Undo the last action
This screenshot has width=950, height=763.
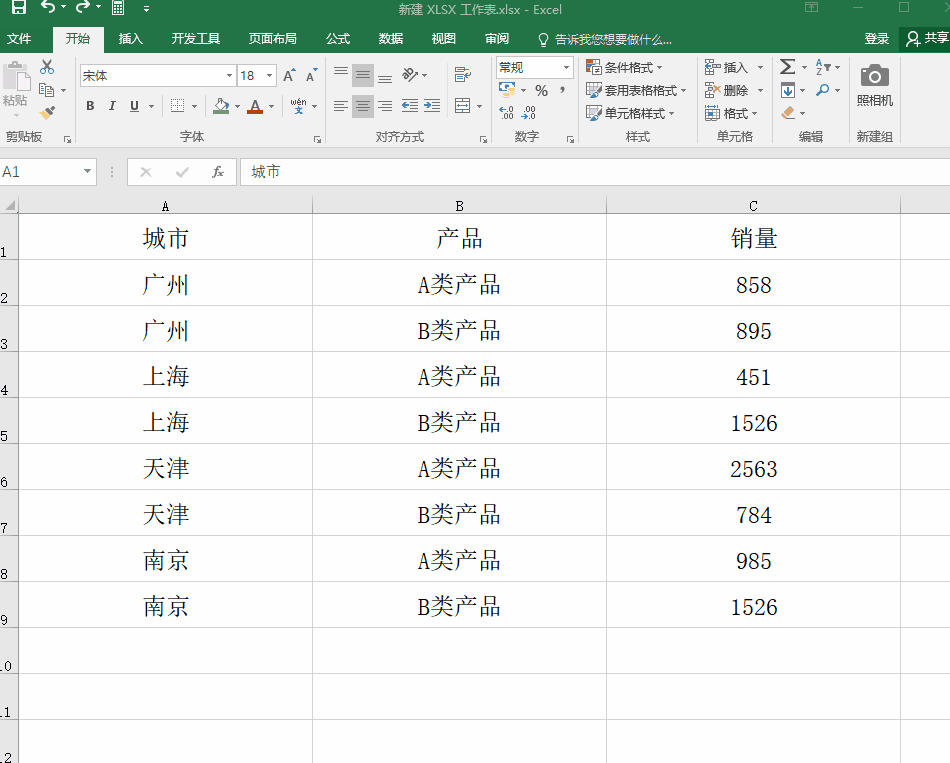pyautogui.click(x=48, y=7)
